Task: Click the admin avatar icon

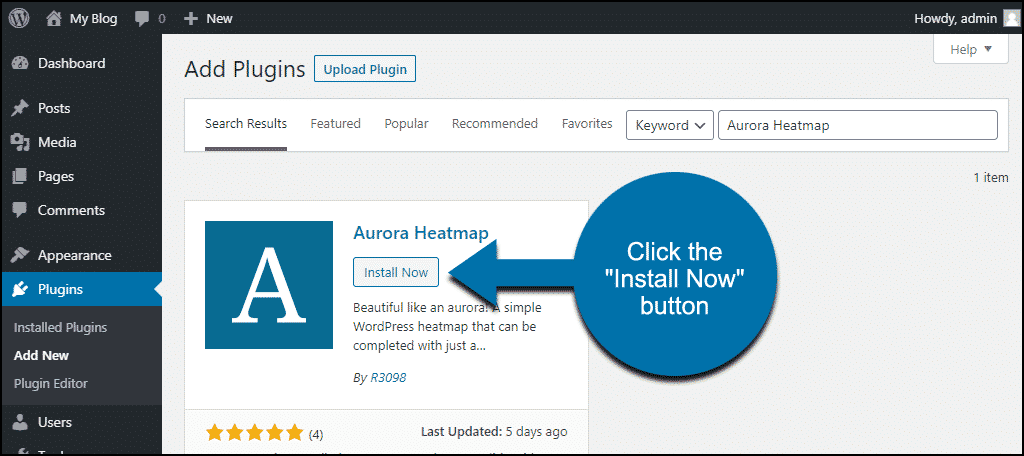Action: click(x=1010, y=18)
